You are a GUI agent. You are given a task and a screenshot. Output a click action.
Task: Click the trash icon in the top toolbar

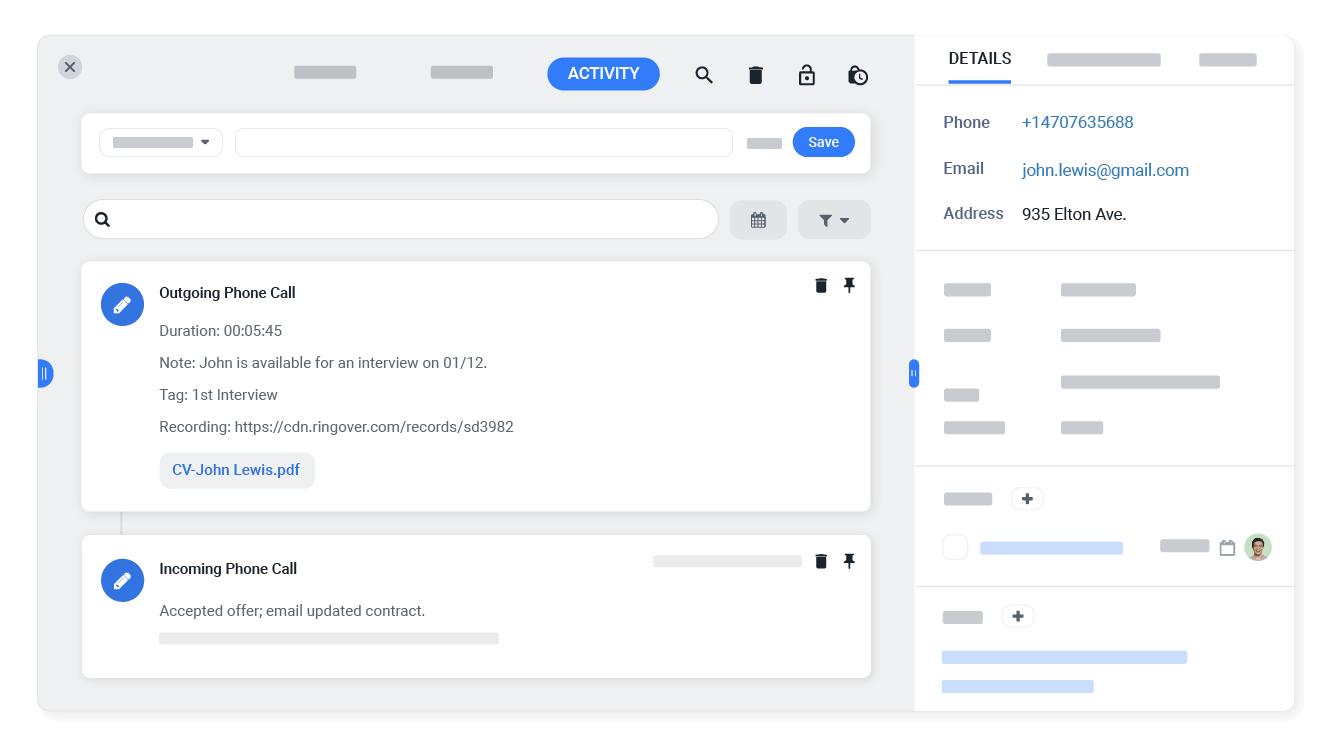pos(755,75)
